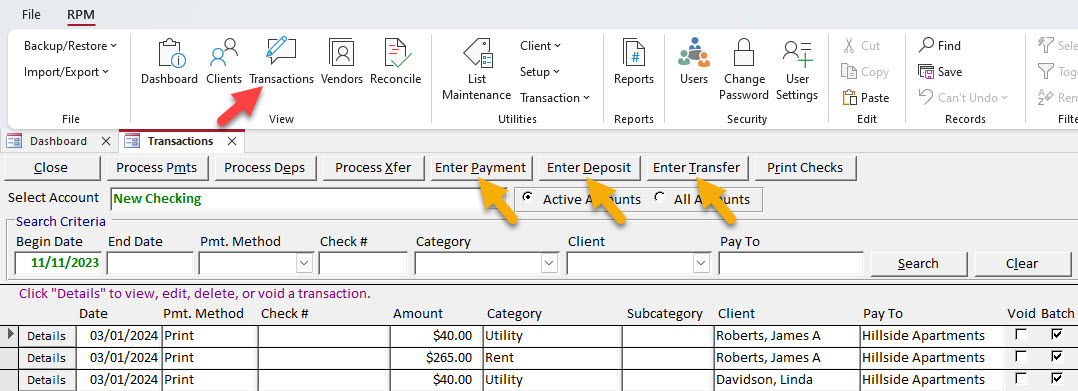Click the Enter Transfer button
This screenshot has height=391, width=1078.
coord(696,168)
